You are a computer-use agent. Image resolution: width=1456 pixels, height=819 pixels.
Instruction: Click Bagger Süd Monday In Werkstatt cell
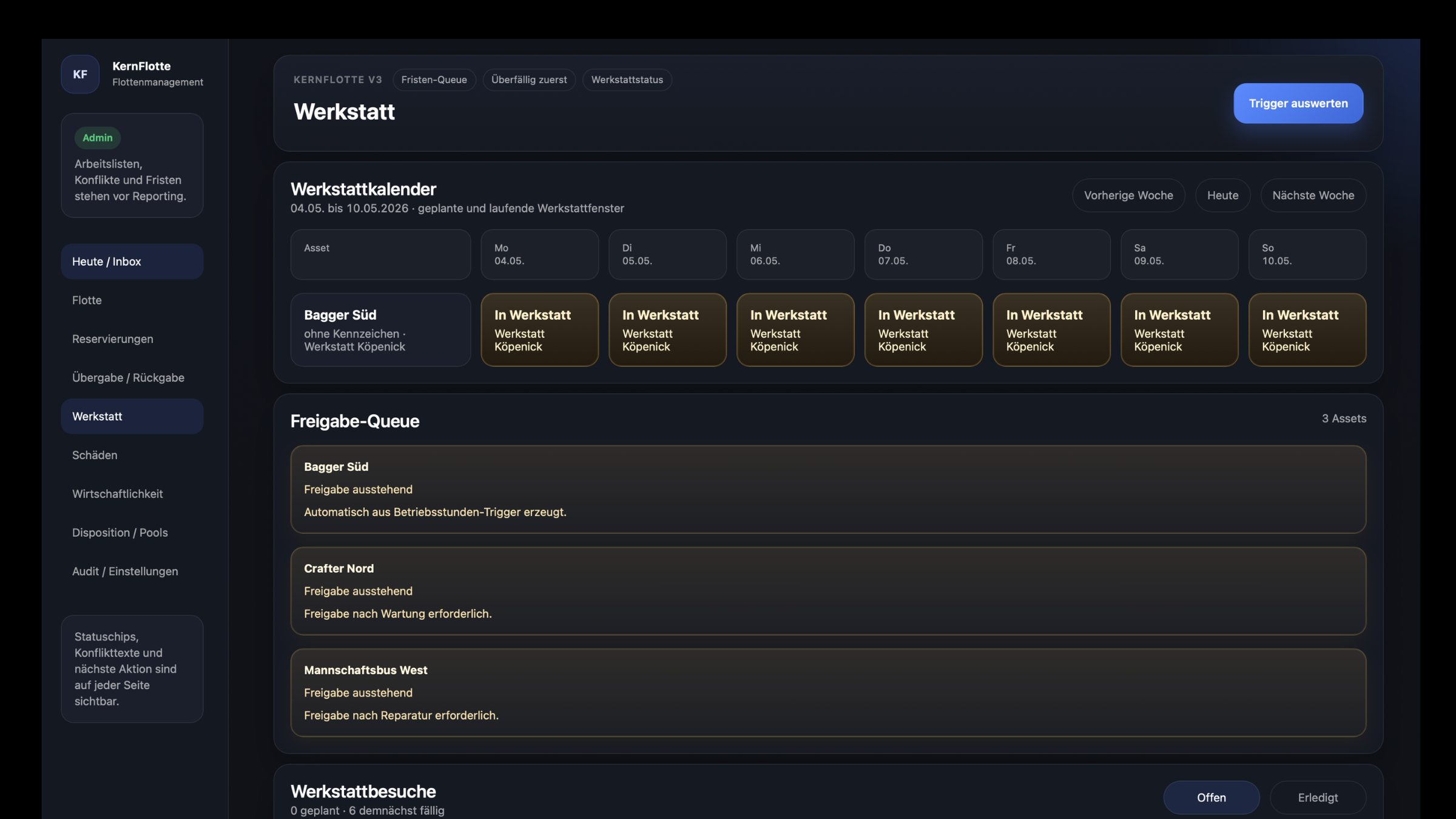[x=539, y=330]
